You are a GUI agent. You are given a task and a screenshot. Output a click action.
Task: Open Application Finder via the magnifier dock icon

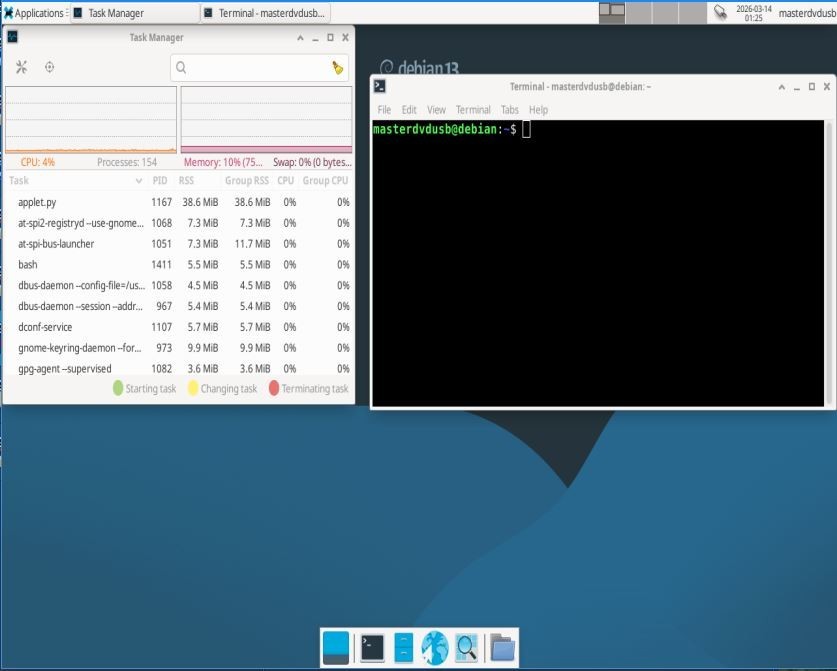pos(465,648)
